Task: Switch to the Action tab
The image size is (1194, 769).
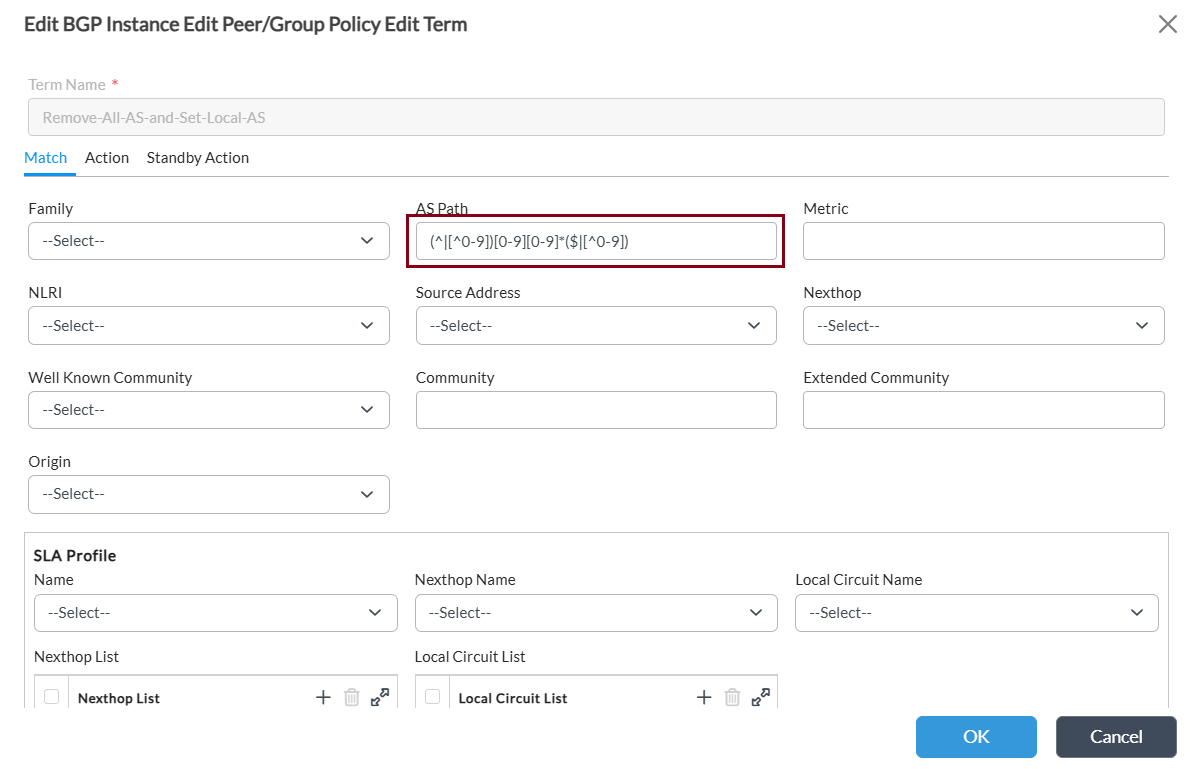Action: 107,158
